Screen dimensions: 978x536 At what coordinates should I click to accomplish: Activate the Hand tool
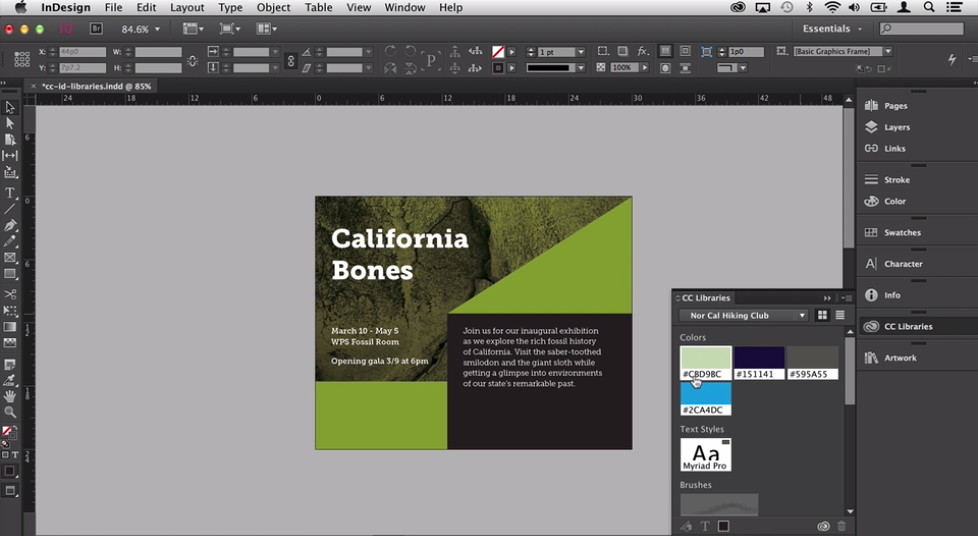point(10,396)
